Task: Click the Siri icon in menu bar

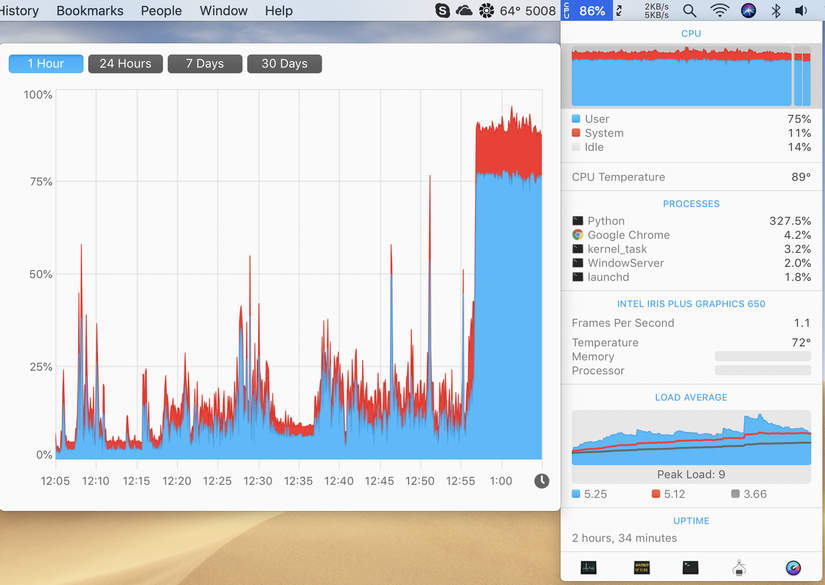Action: pyautogui.click(x=748, y=11)
